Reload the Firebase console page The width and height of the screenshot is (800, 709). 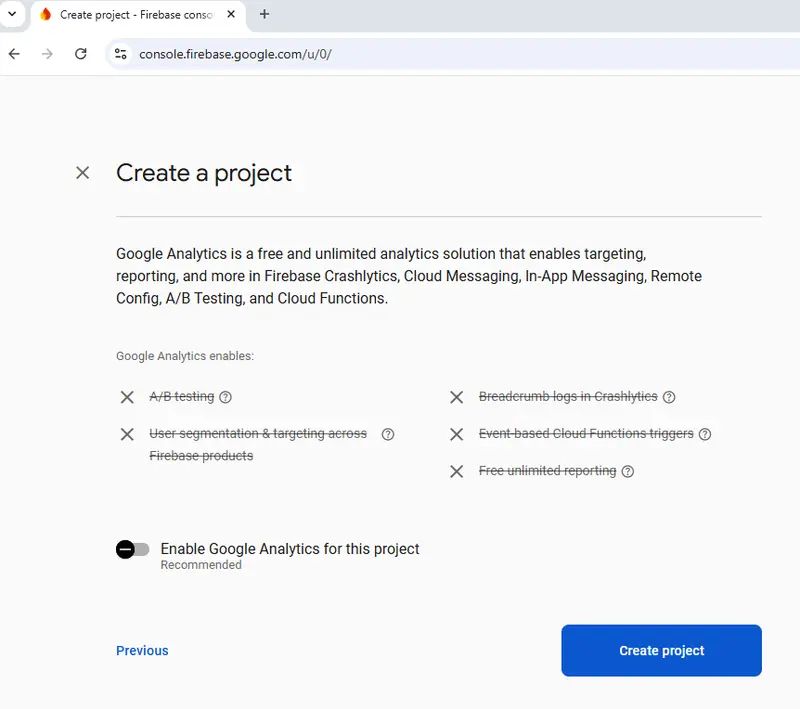click(81, 54)
